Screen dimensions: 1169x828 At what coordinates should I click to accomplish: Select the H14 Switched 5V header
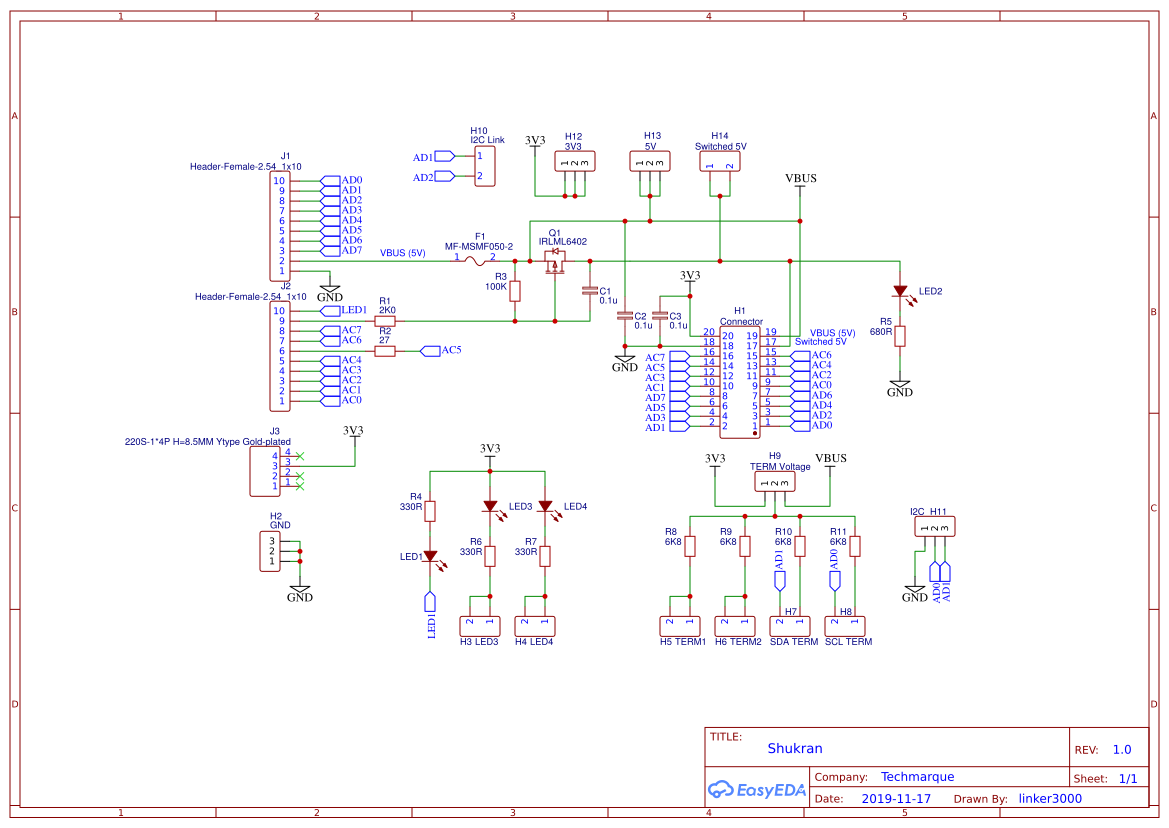pos(718,160)
